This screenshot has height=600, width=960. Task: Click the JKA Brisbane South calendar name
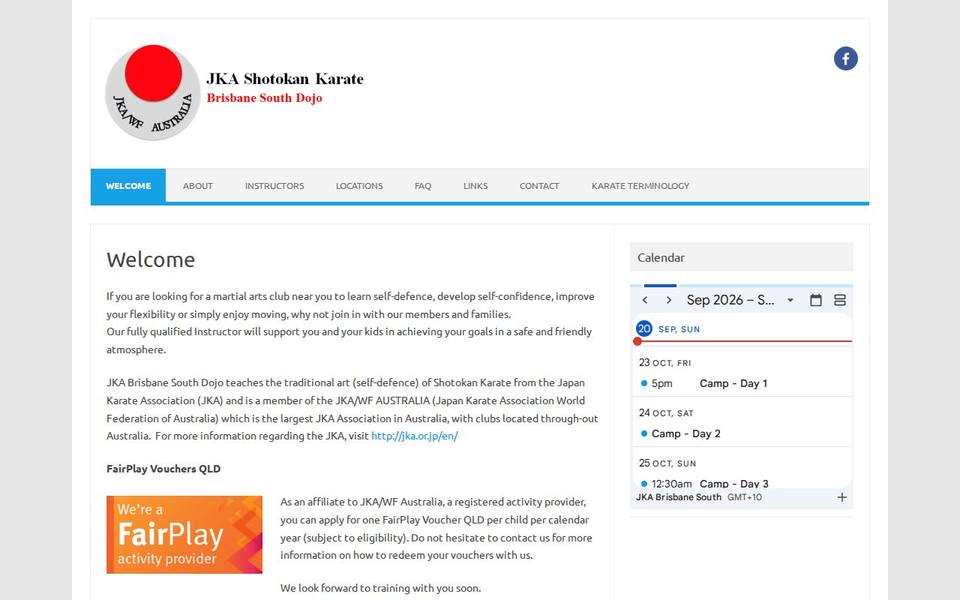(x=678, y=497)
